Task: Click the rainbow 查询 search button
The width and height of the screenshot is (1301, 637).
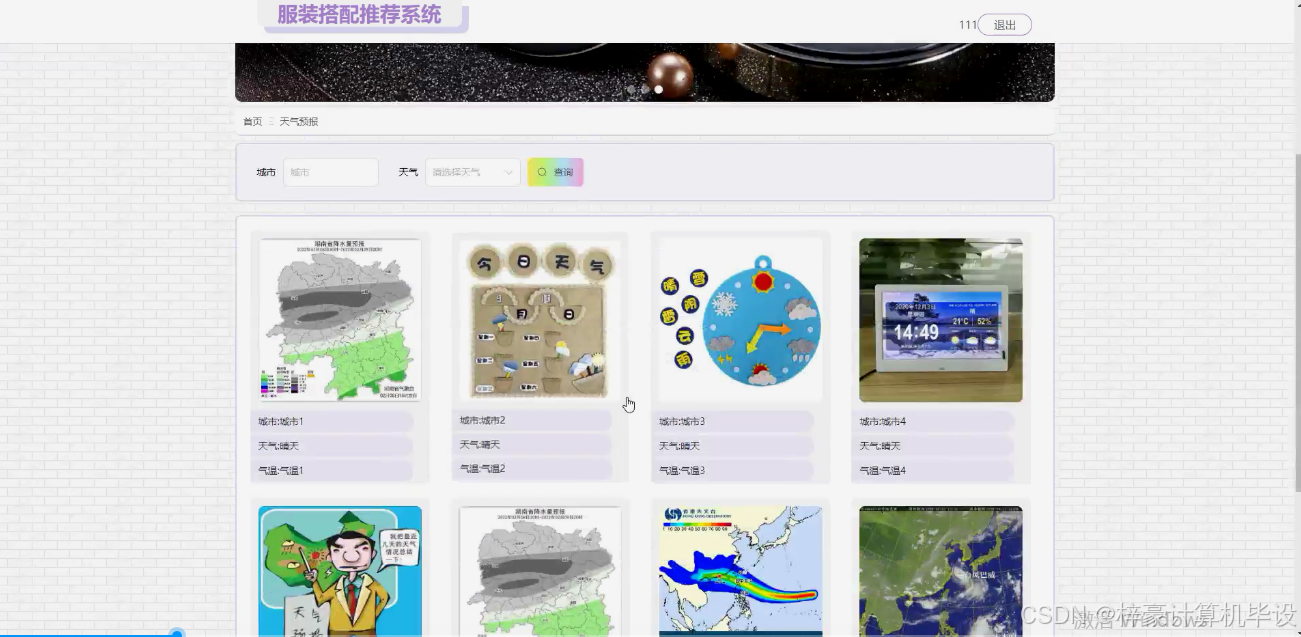Action: coord(555,172)
